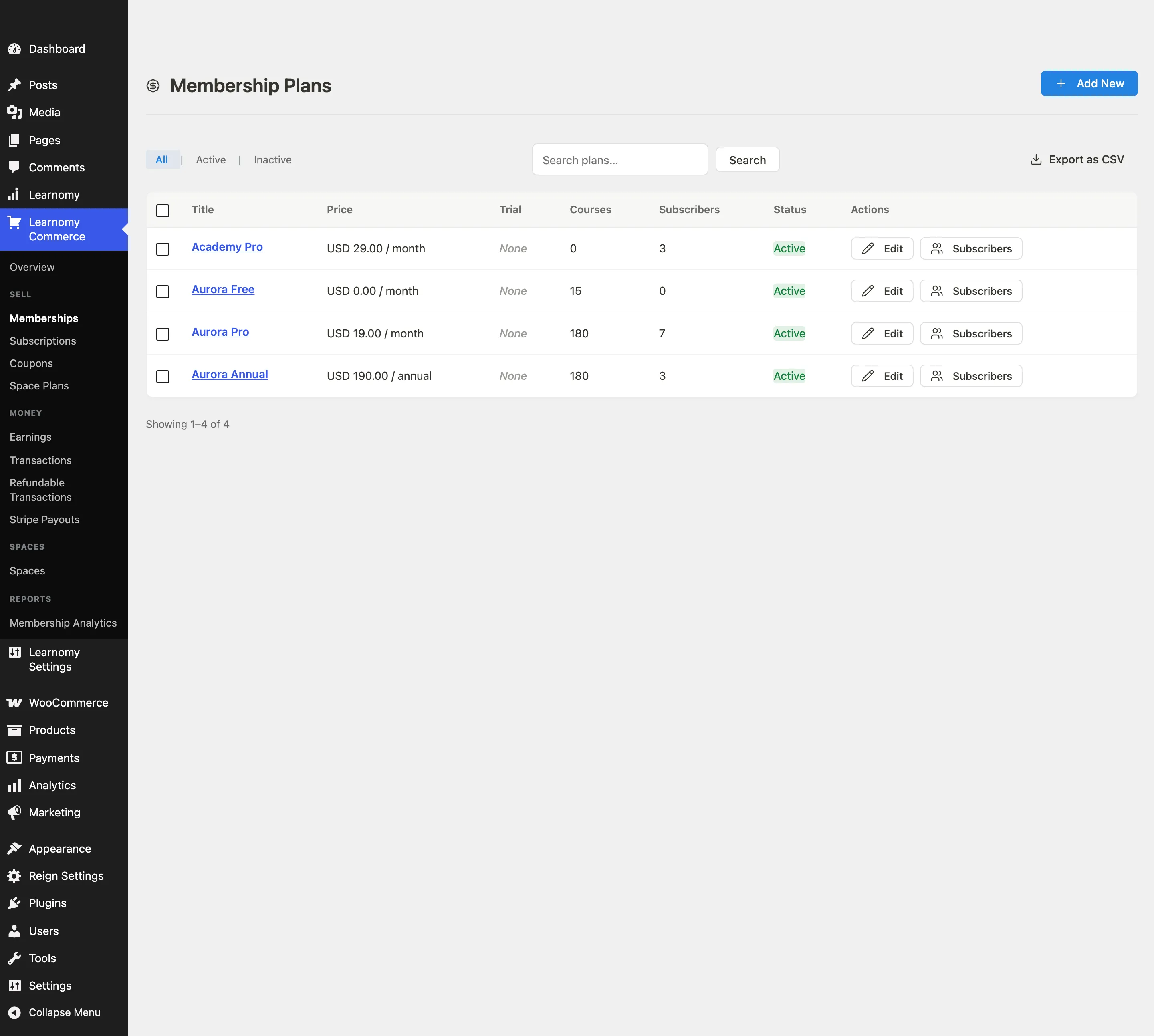
Task: Open Space Plans submenu item
Action: [39, 386]
